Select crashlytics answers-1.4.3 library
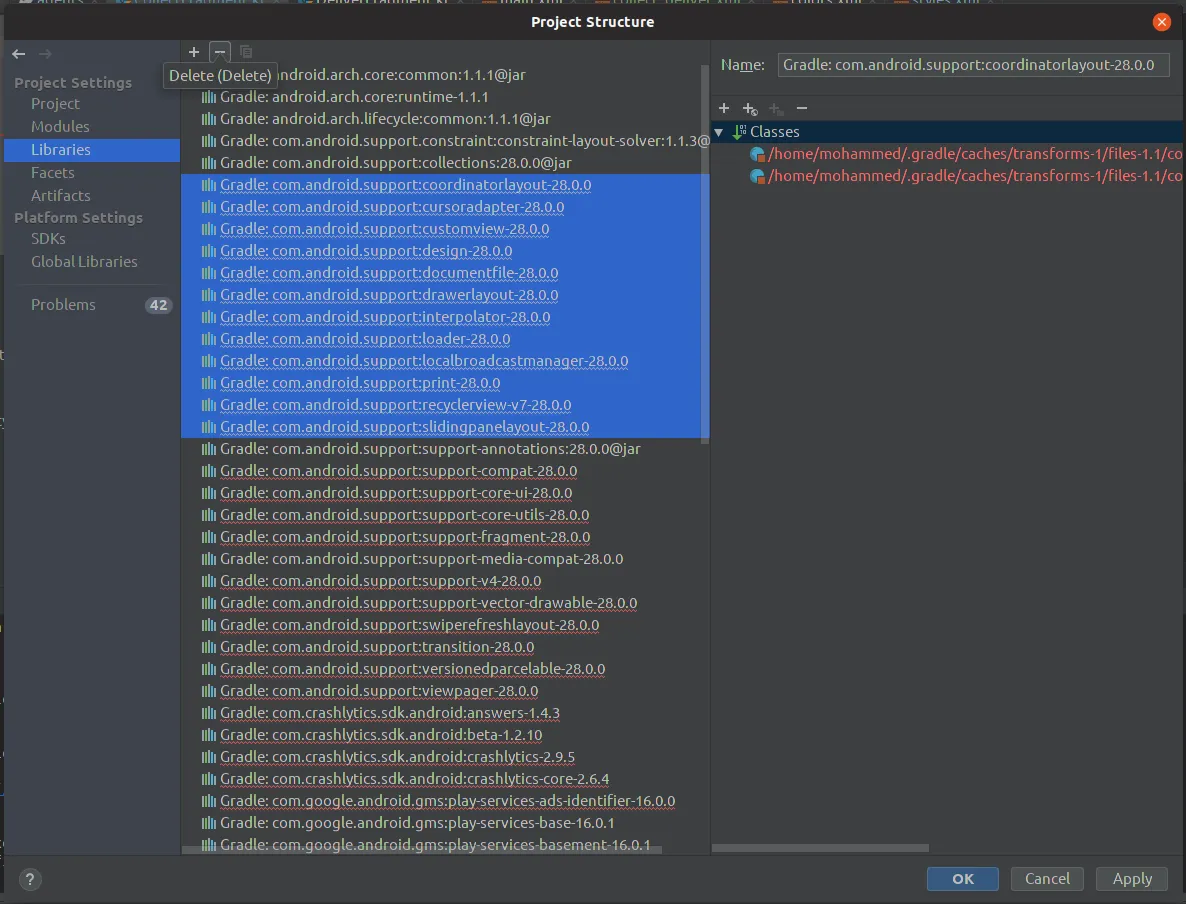The image size is (1186, 904). [x=445, y=712]
